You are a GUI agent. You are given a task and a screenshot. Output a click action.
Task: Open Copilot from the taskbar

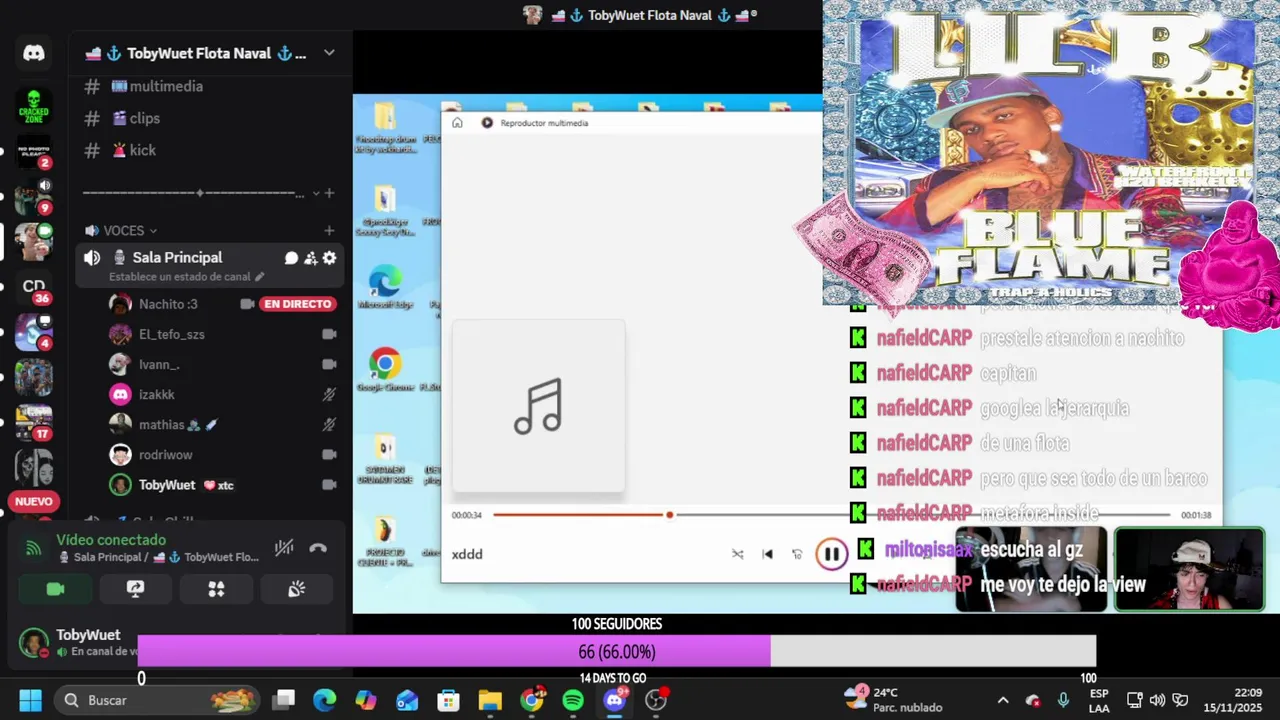366,700
